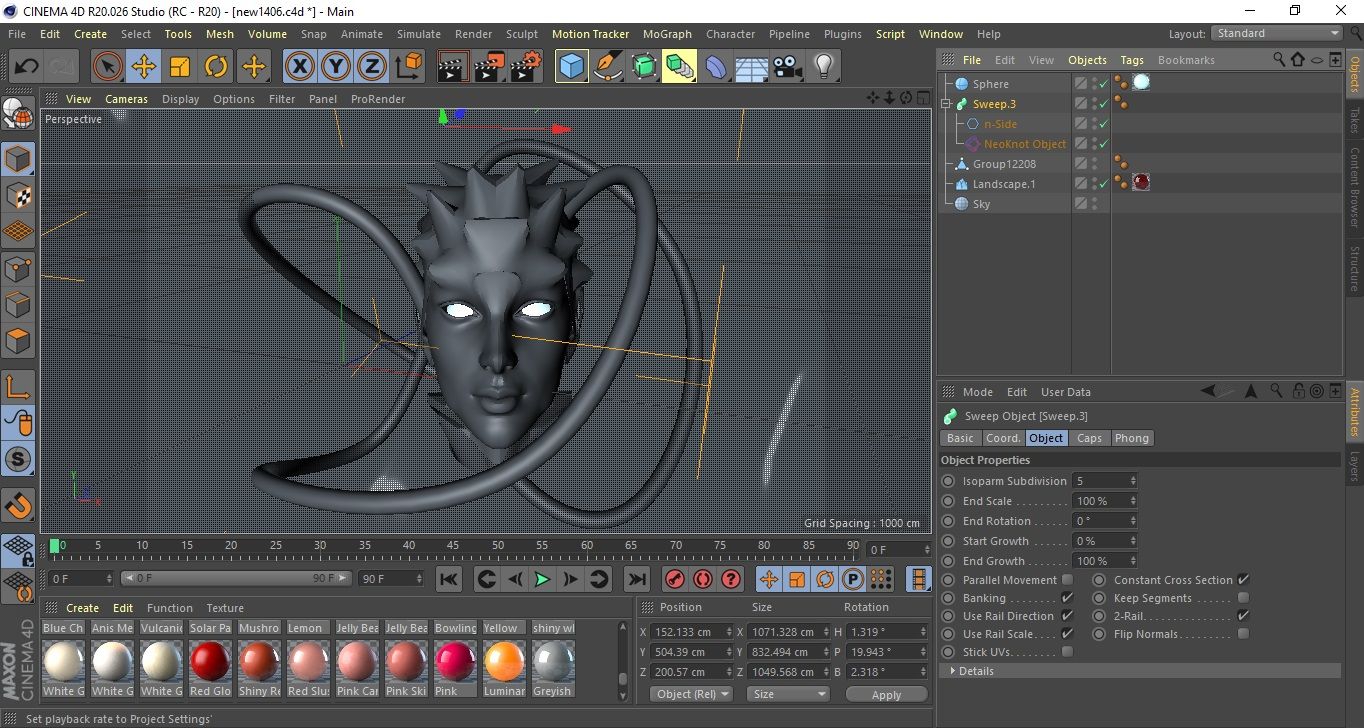This screenshot has height=728, width=1364.
Task: Expand the Details section
Action: pos(975,671)
